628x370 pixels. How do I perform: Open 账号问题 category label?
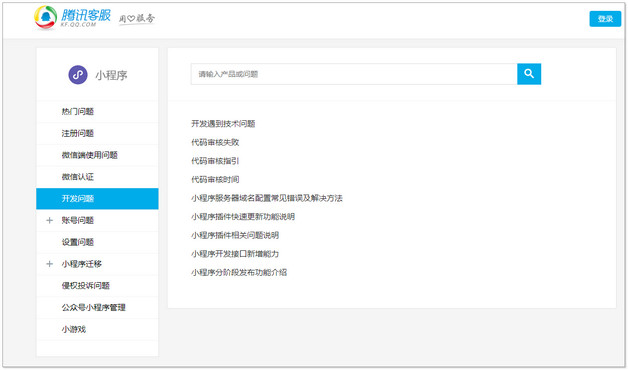[x=78, y=220]
